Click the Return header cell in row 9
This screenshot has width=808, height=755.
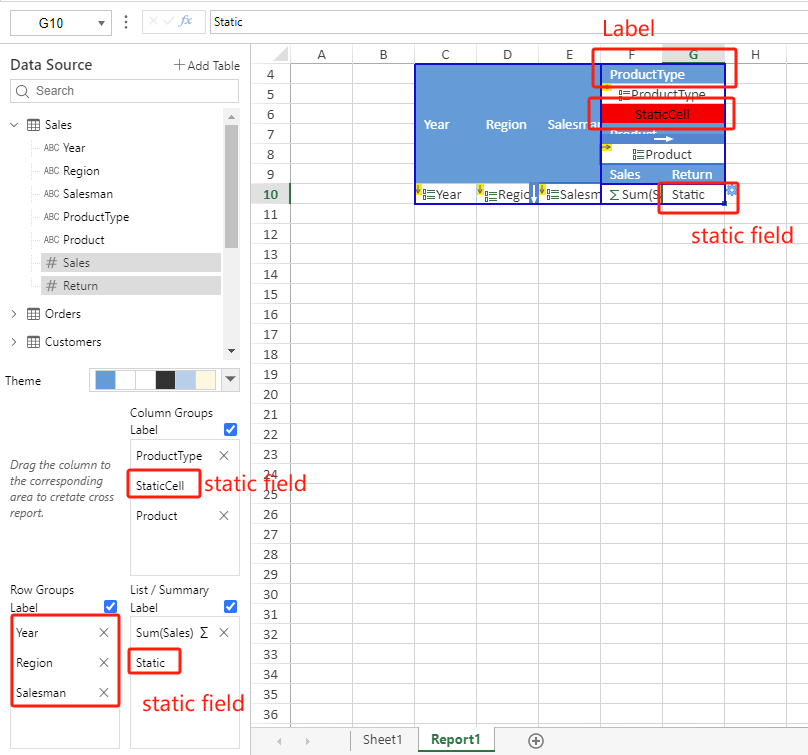(x=694, y=175)
